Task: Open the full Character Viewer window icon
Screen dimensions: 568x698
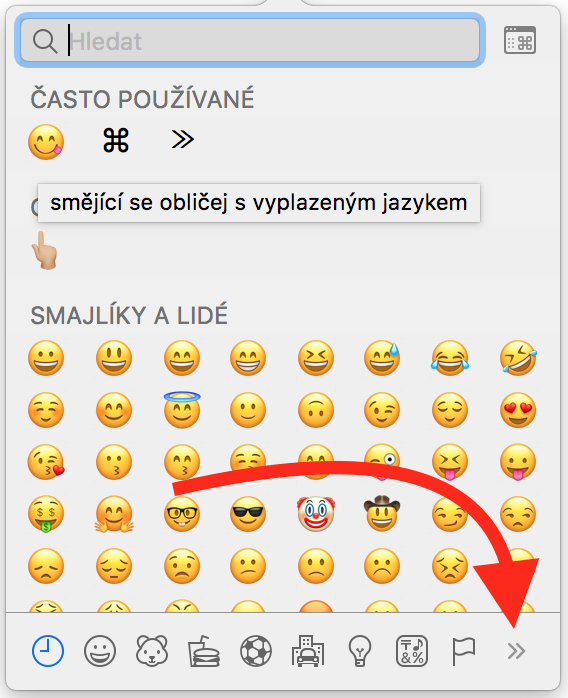Action: tap(519, 40)
